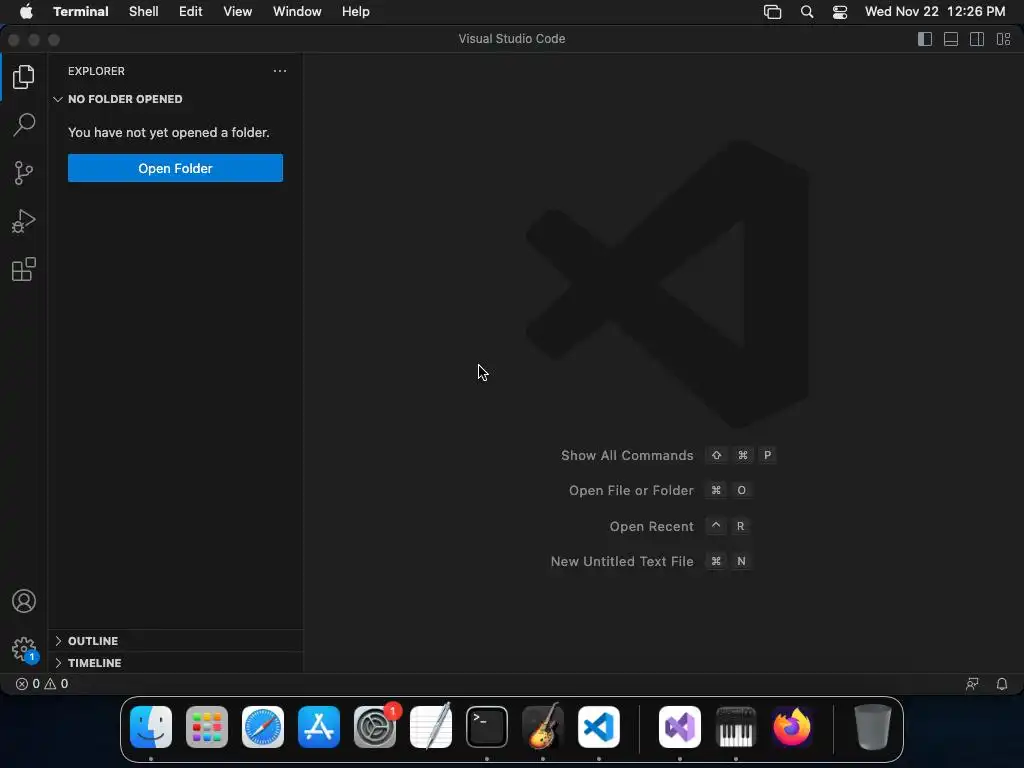1024x768 pixels.
Task: Click the EXPLORER panel title
Action: pyautogui.click(x=96, y=71)
